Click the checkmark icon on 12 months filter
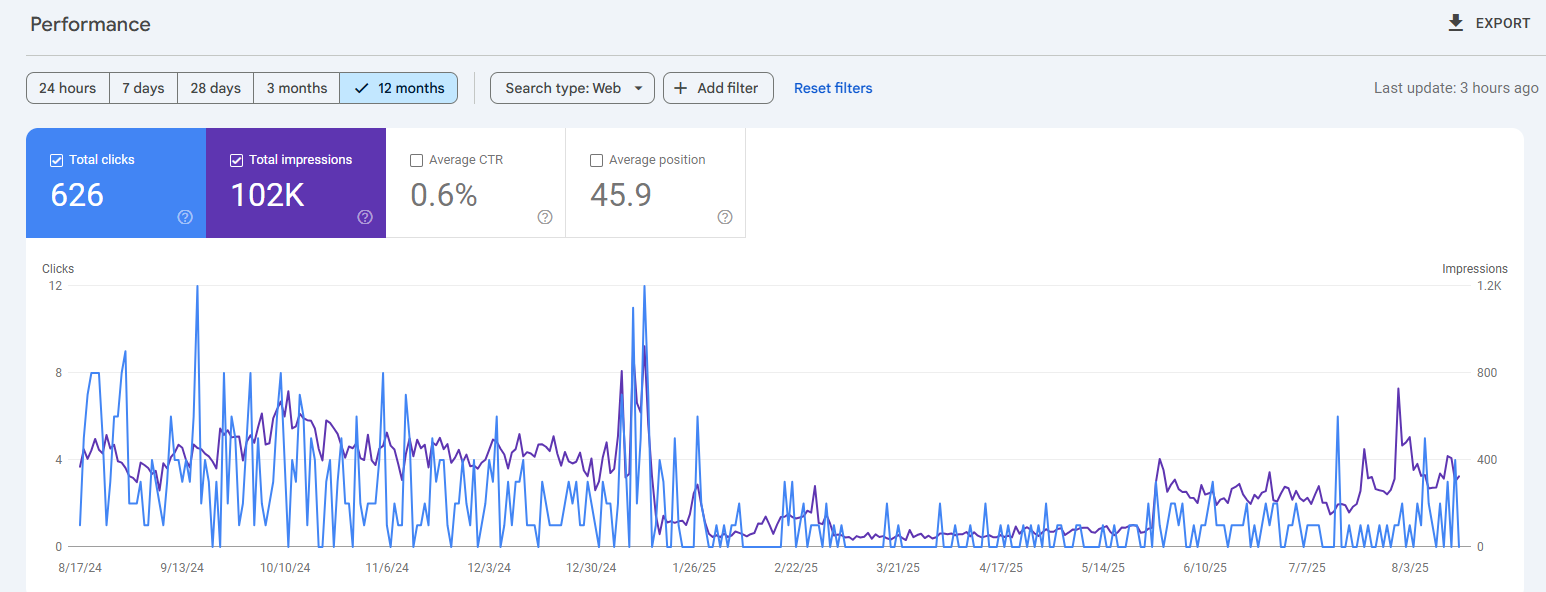Viewport: 1546px width, 592px height. (x=361, y=88)
